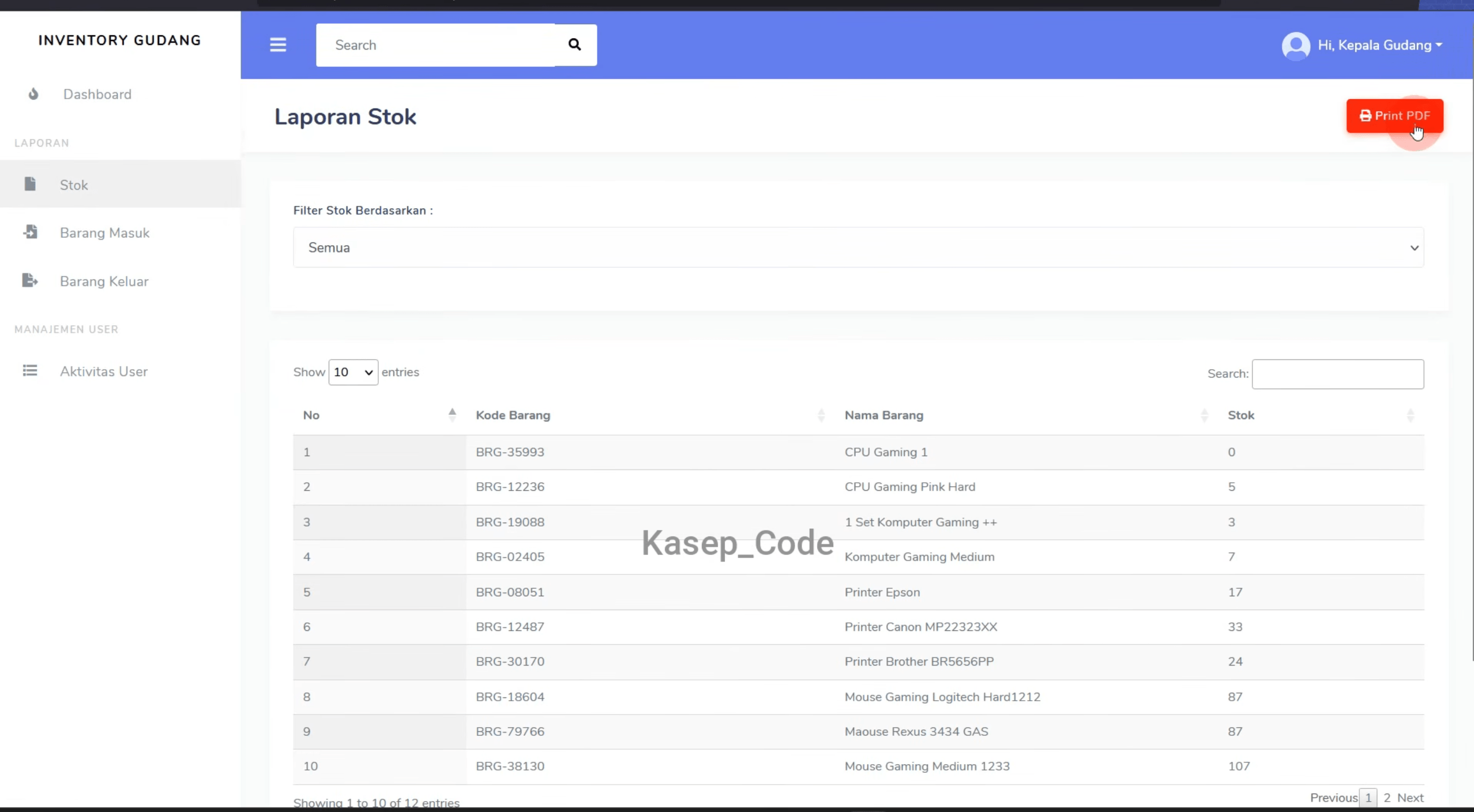Click CPU Gaming 1 item name
The width and height of the screenshot is (1474, 812).
[x=886, y=452]
